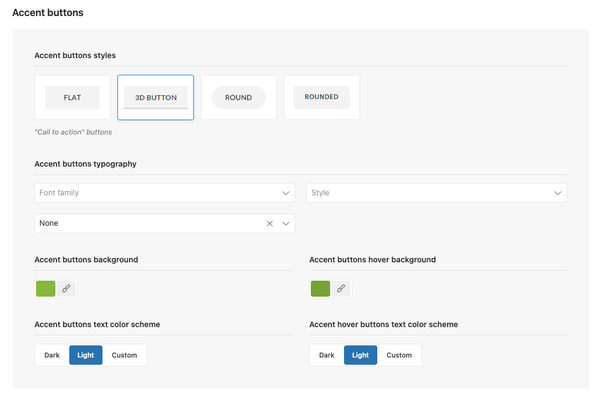Click the Accent buttons heading
Screen dimensions: 600x393
pos(48,13)
